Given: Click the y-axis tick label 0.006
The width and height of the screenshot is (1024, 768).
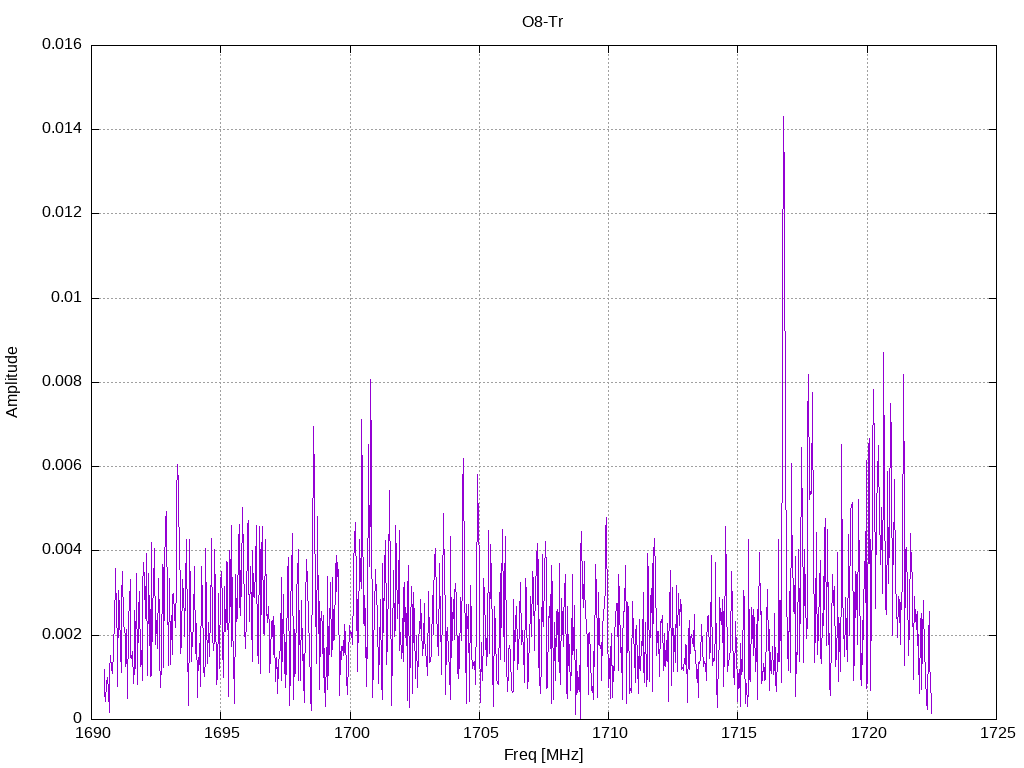Looking at the screenshot, I should [x=61, y=466].
